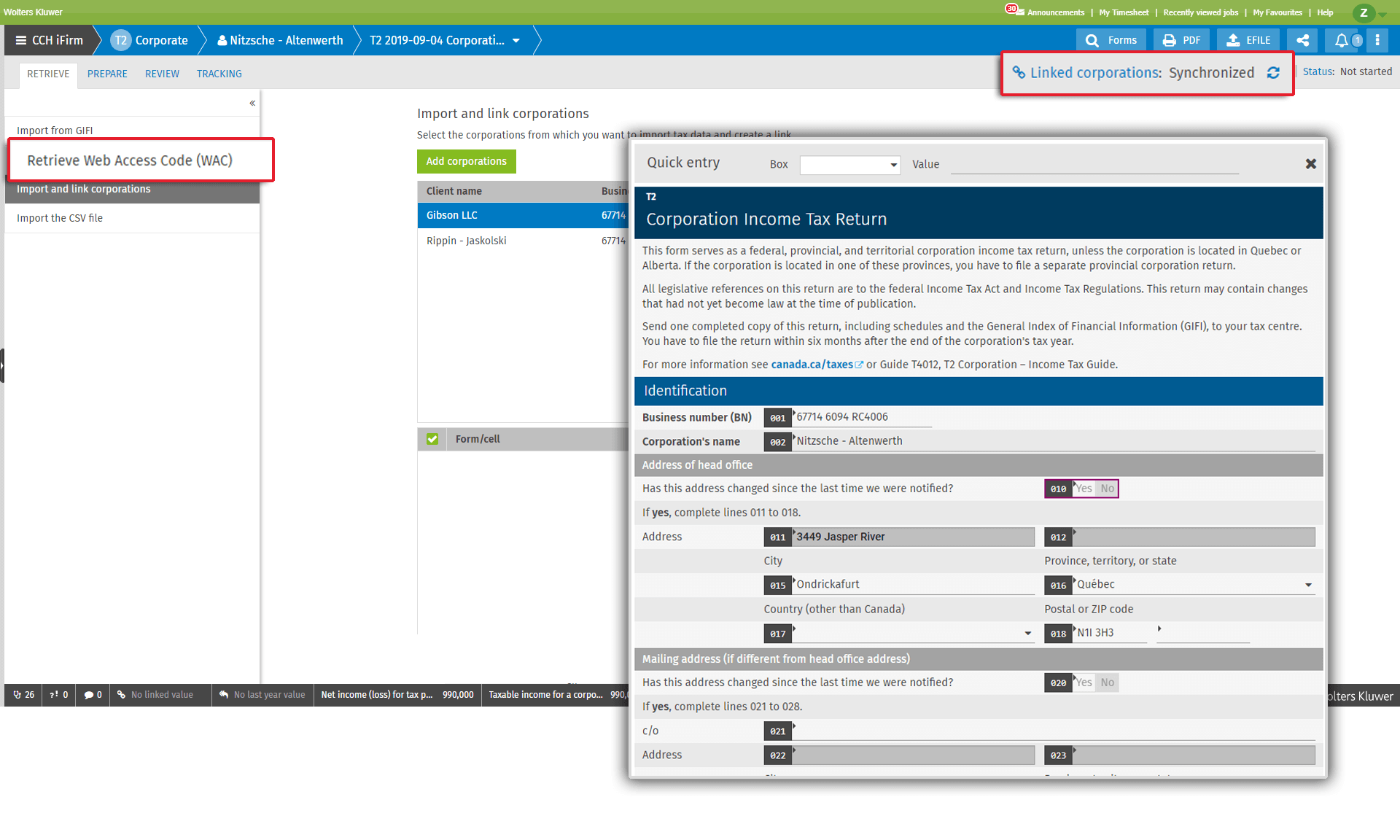Toggle the Form/cell checkbox
The width and height of the screenshot is (1400, 840).
pyautogui.click(x=432, y=439)
